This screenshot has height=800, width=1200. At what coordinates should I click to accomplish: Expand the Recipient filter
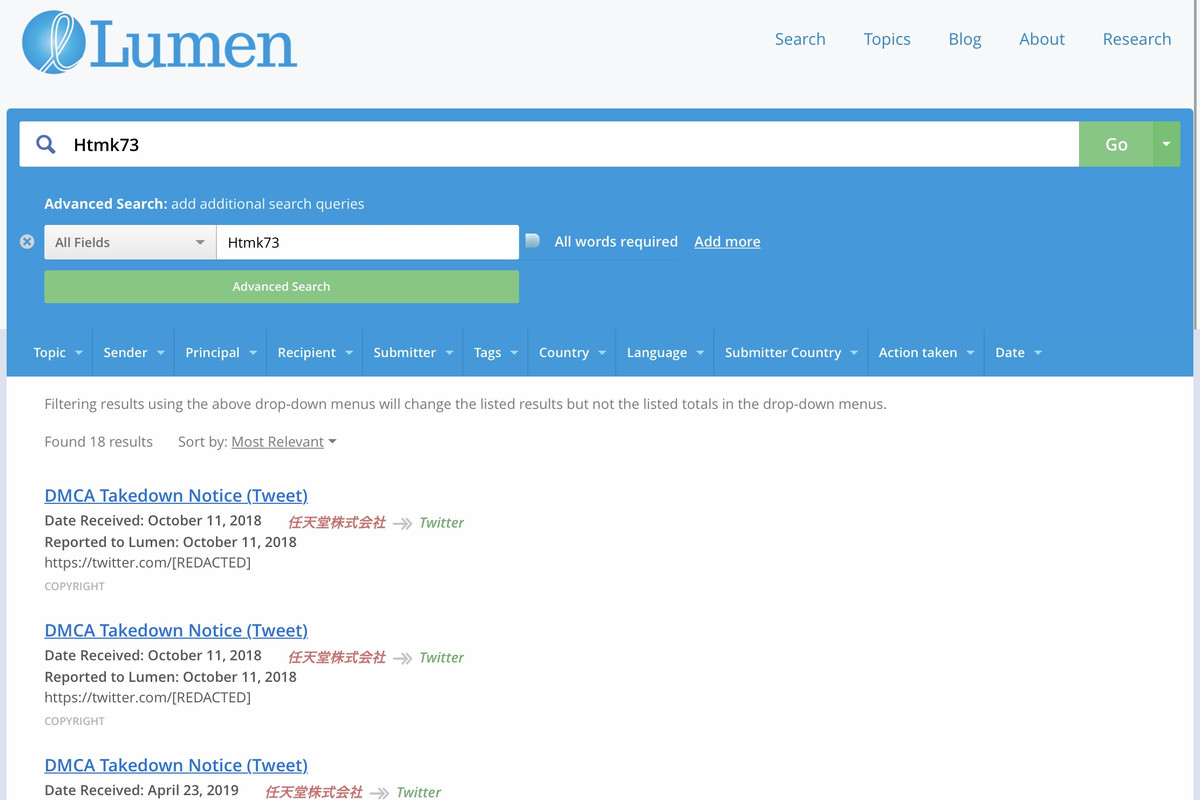tap(315, 352)
